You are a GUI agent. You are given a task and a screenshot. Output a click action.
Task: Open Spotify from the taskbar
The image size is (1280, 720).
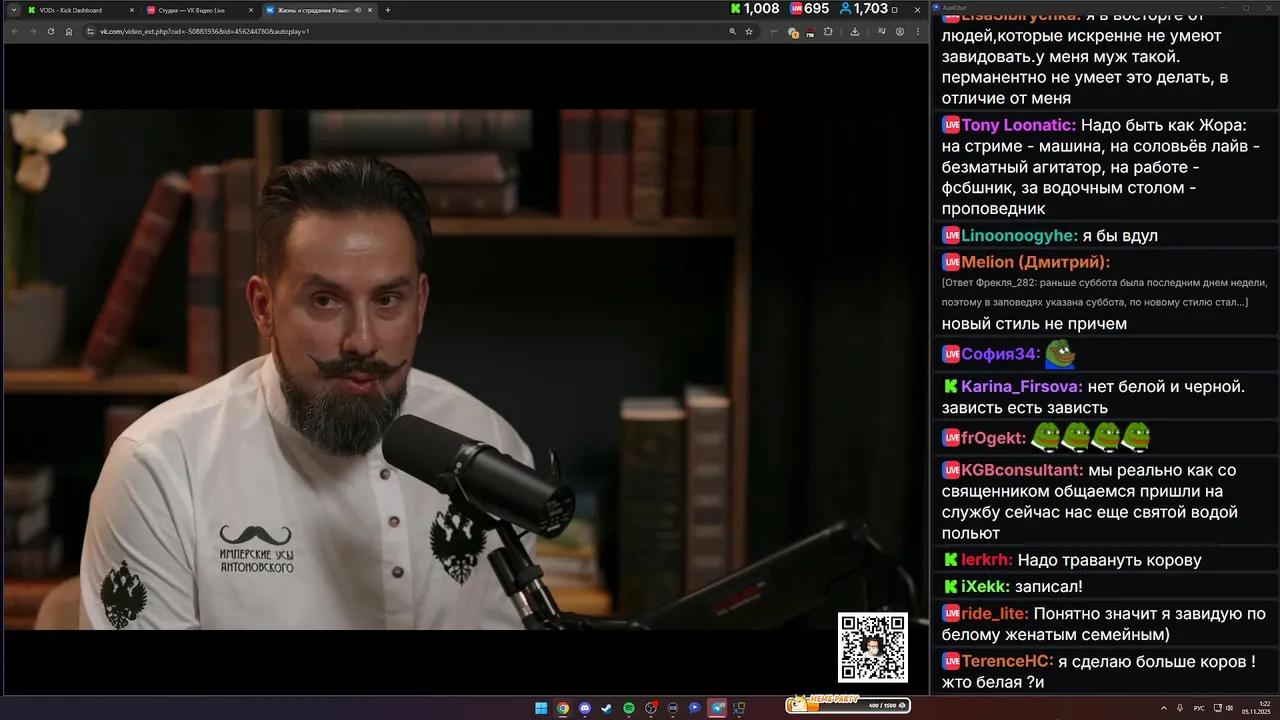pos(629,708)
